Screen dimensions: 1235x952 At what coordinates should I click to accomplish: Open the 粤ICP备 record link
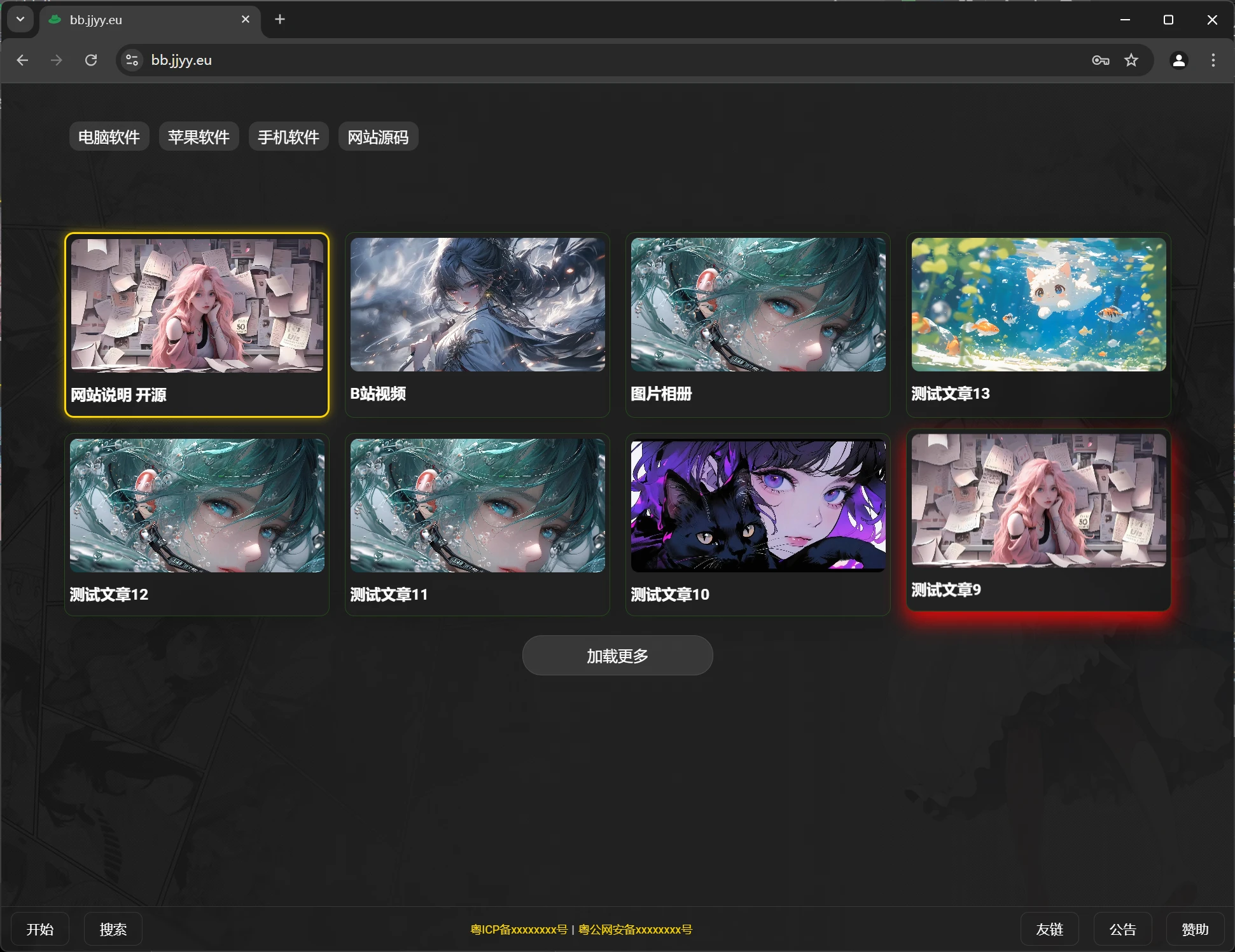pos(519,930)
